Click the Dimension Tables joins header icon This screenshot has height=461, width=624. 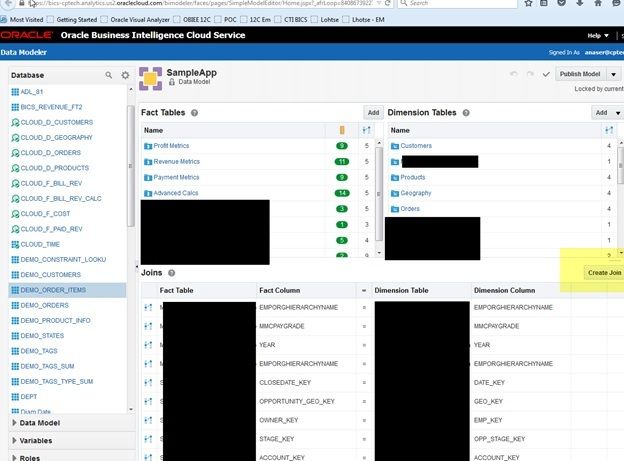(x=609, y=130)
